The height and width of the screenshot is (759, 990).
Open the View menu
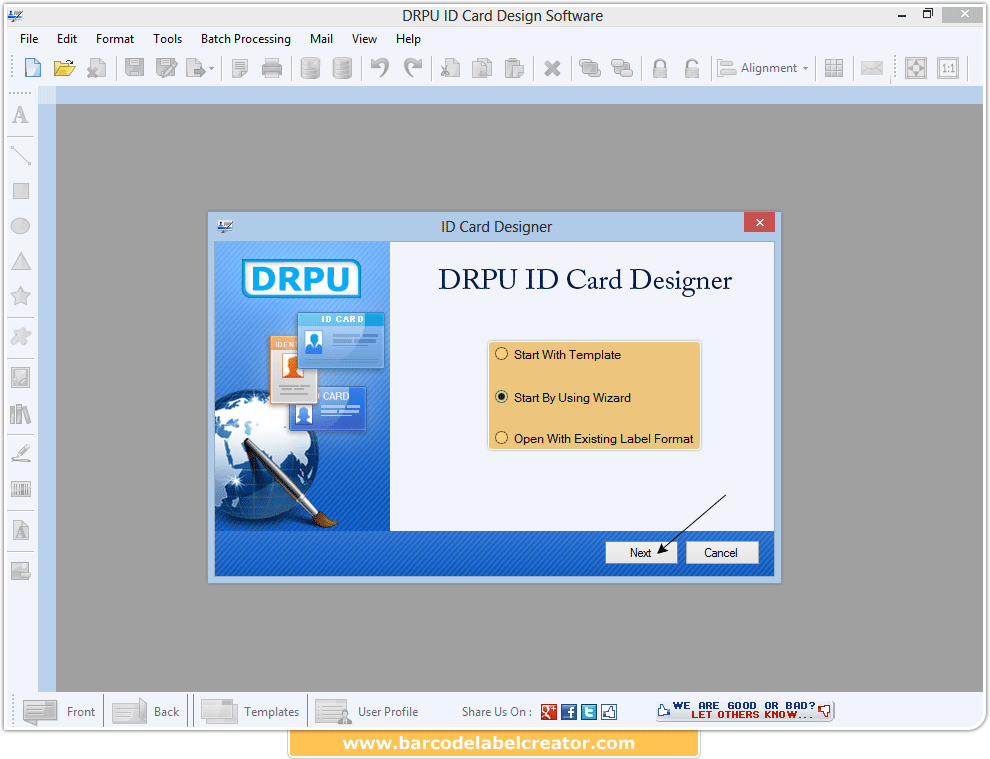[364, 39]
